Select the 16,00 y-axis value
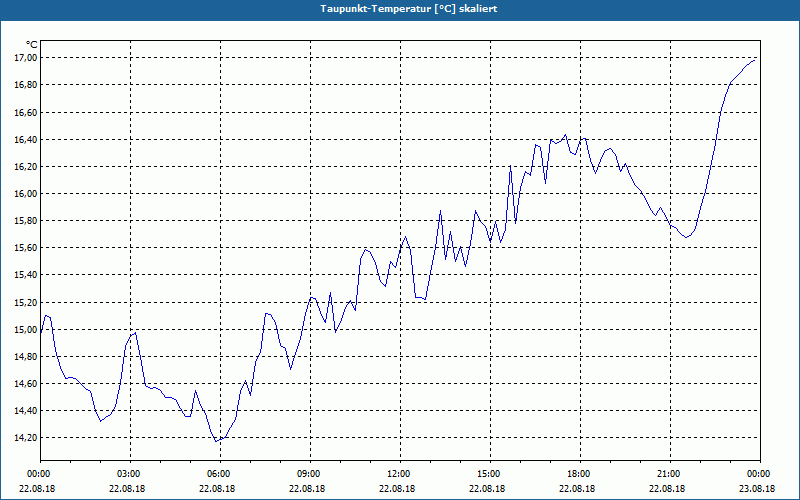The height and width of the screenshot is (500, 800). (x=26, y=193)
